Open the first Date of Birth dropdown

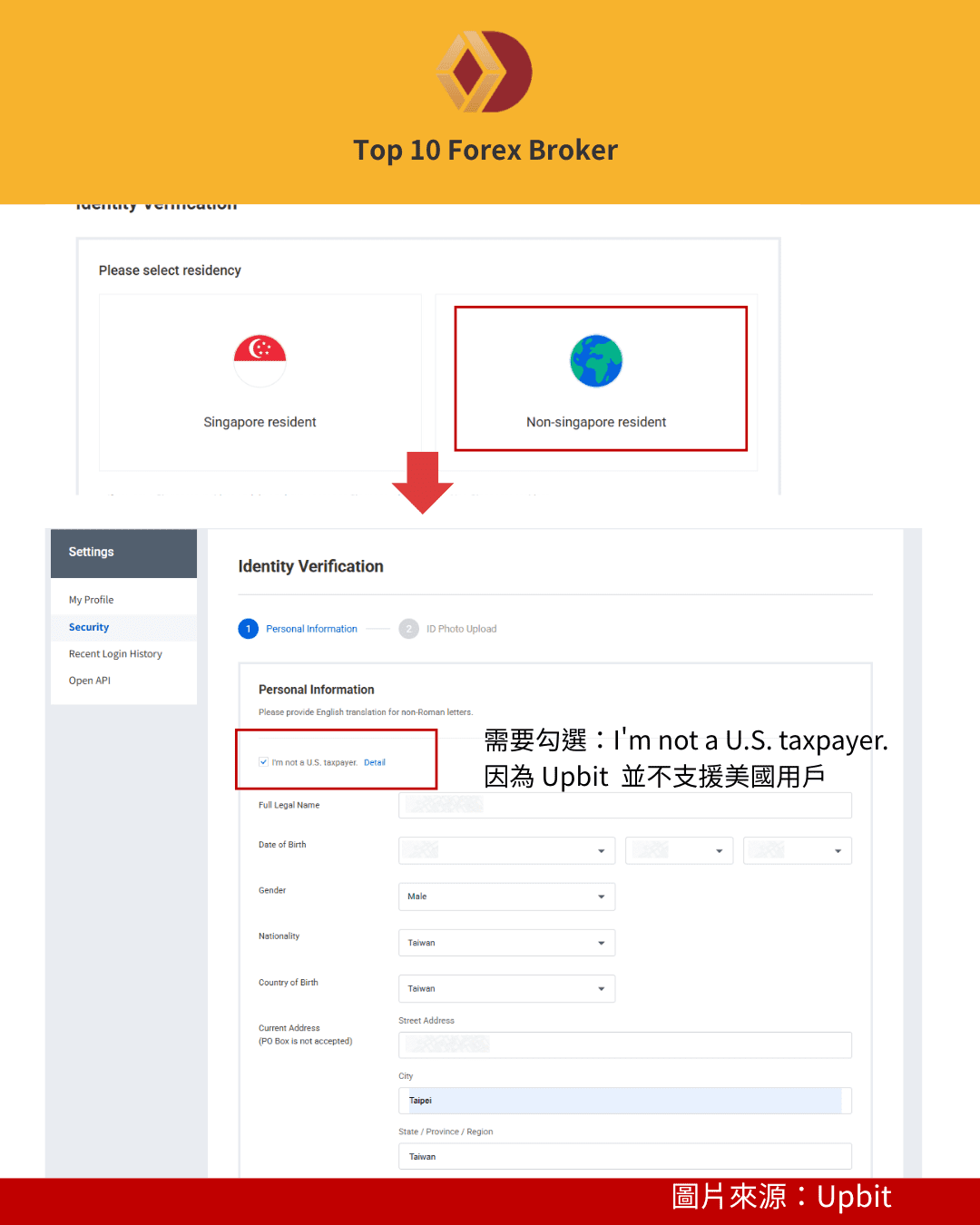pyautogui.click(x=506, y=850)
